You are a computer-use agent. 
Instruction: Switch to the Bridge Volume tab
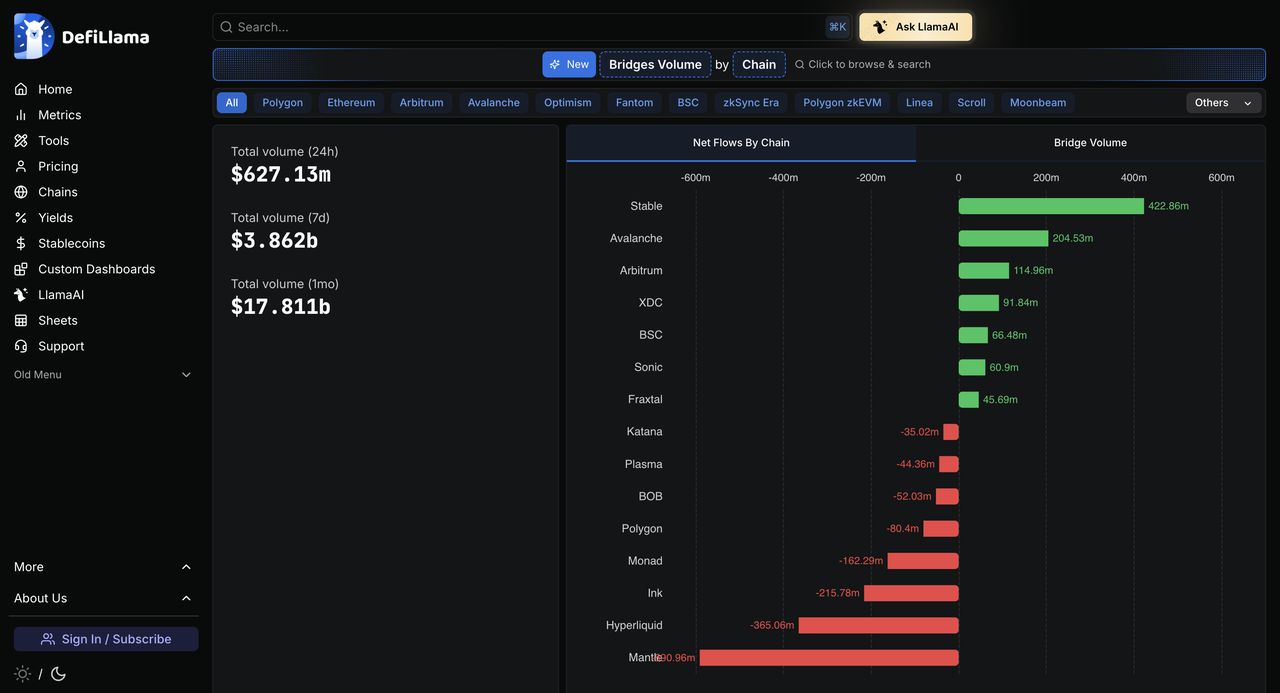coord(1090,143)
